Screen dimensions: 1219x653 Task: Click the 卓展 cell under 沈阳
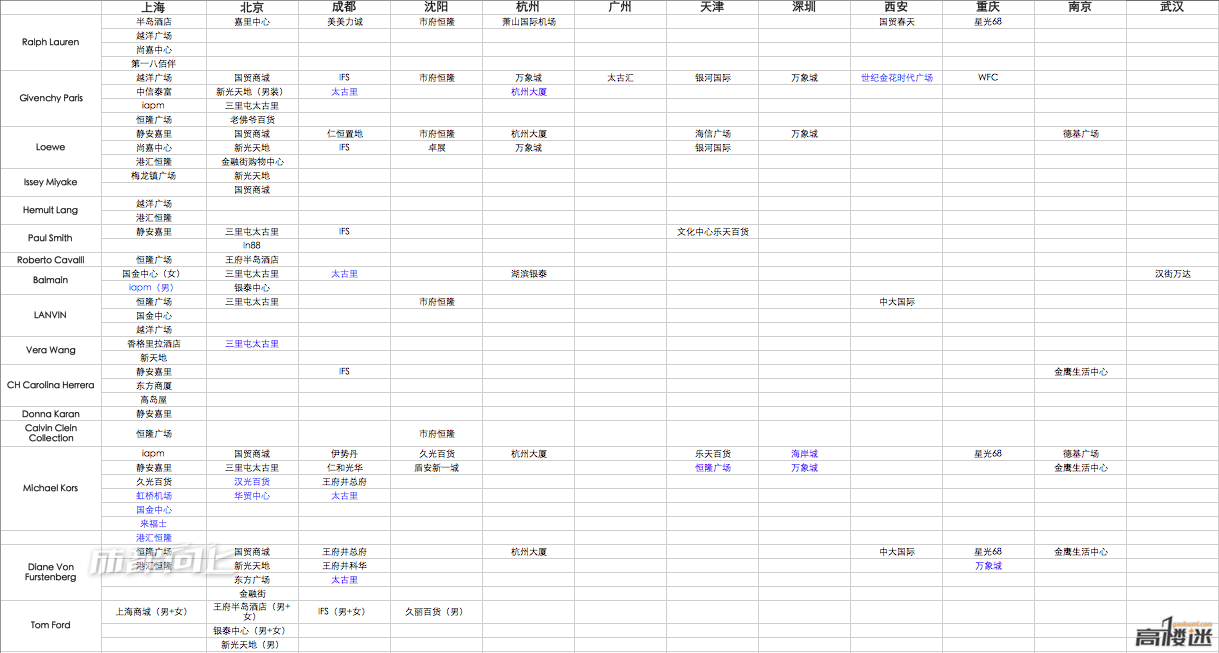436,147
